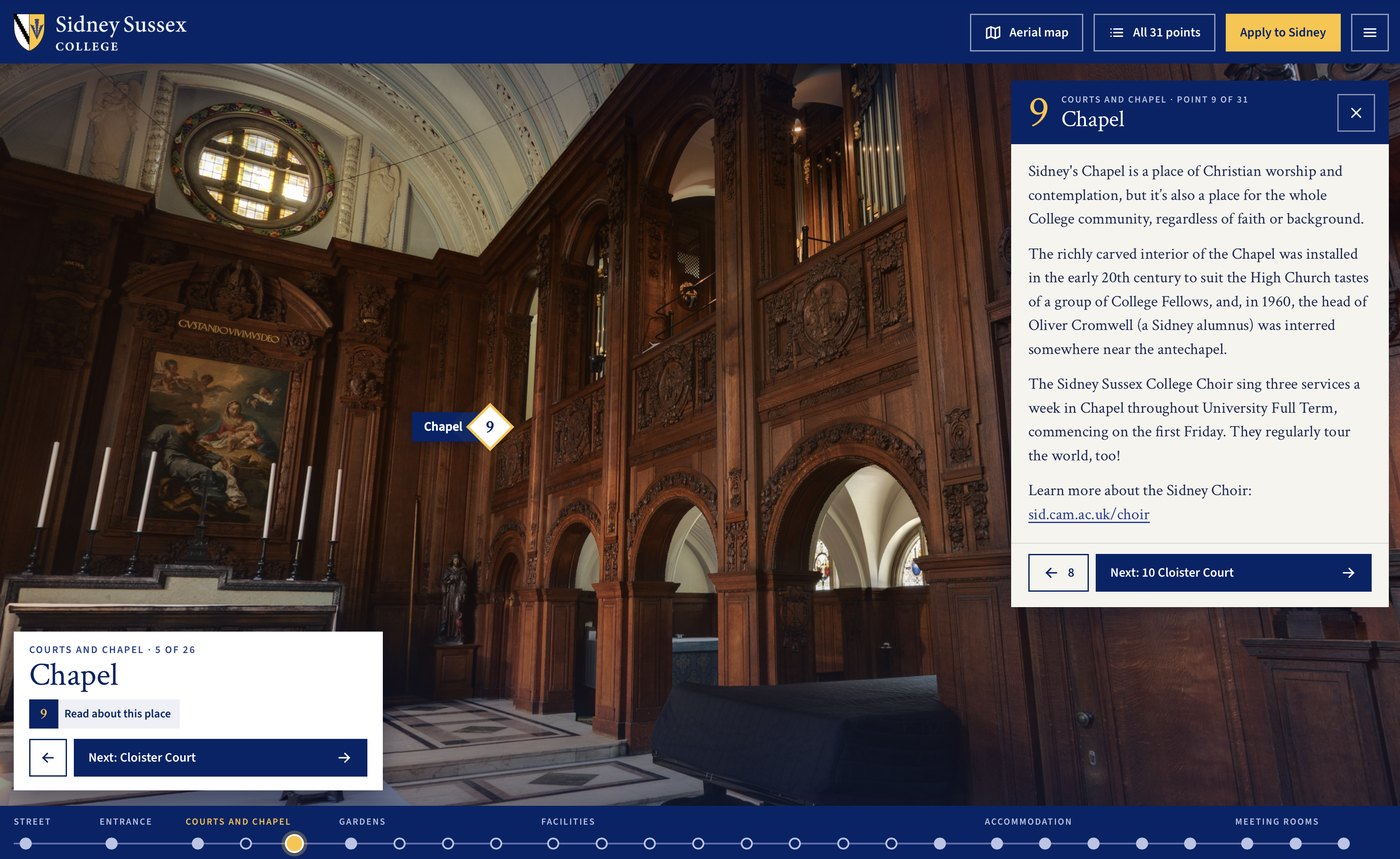Jump to the Street section label

(x=32, y=822)
